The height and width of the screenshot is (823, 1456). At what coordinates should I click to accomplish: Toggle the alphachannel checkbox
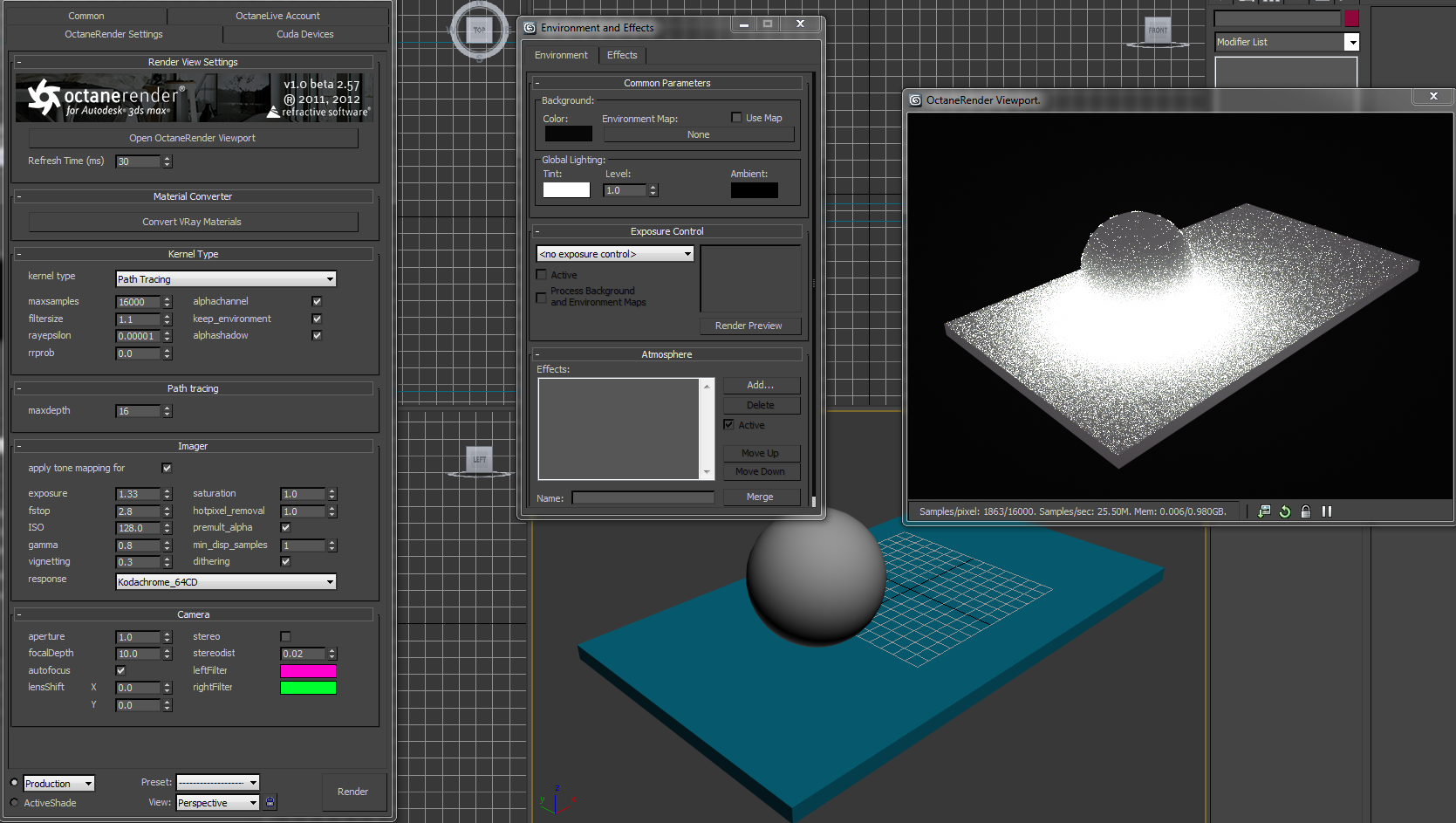point(317,301)
